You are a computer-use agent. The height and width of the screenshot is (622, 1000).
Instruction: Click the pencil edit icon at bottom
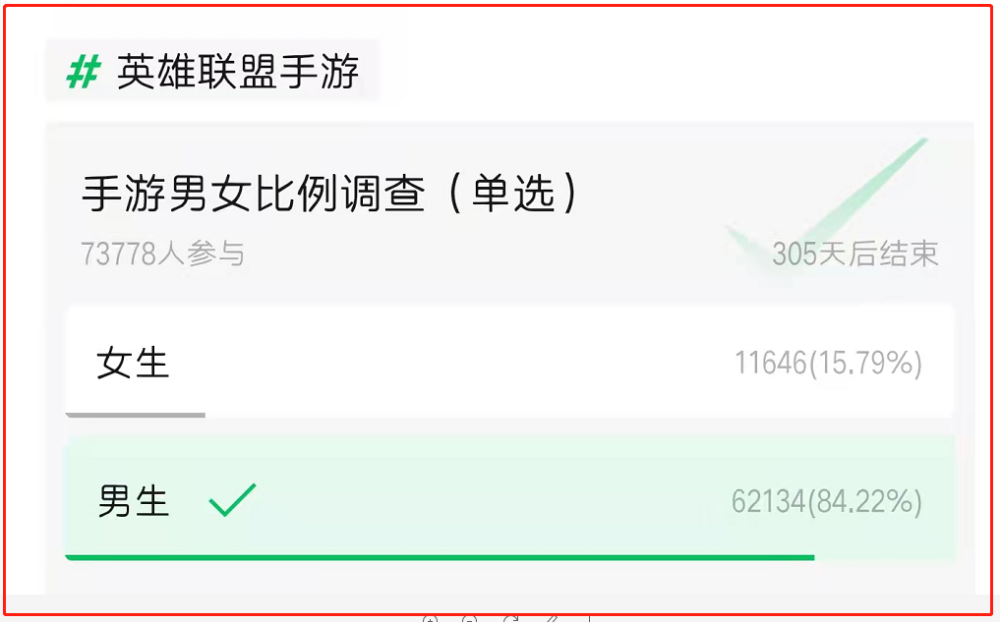pyautogui.click(x=552, y=618)
